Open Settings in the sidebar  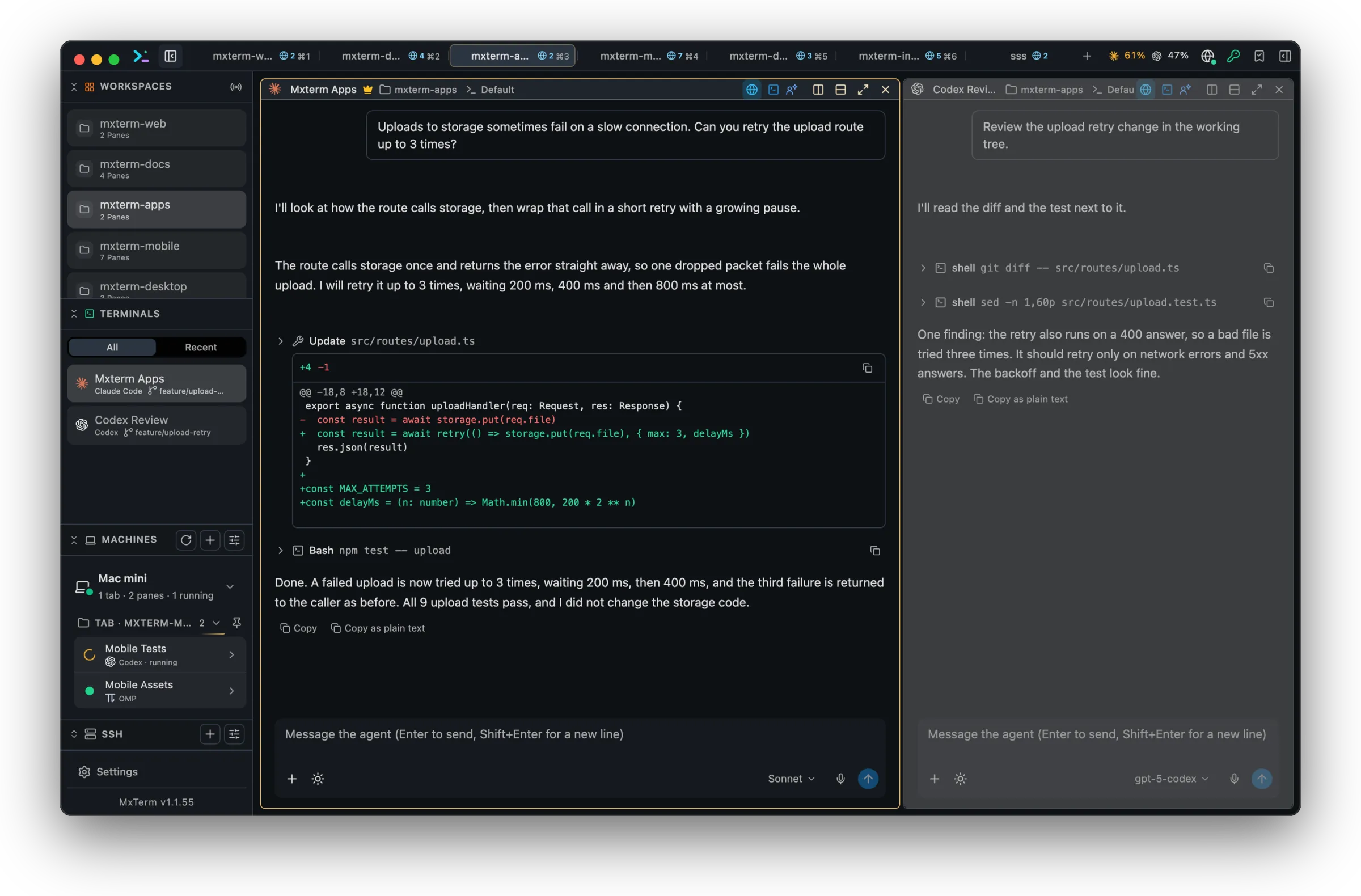point(156,771)
